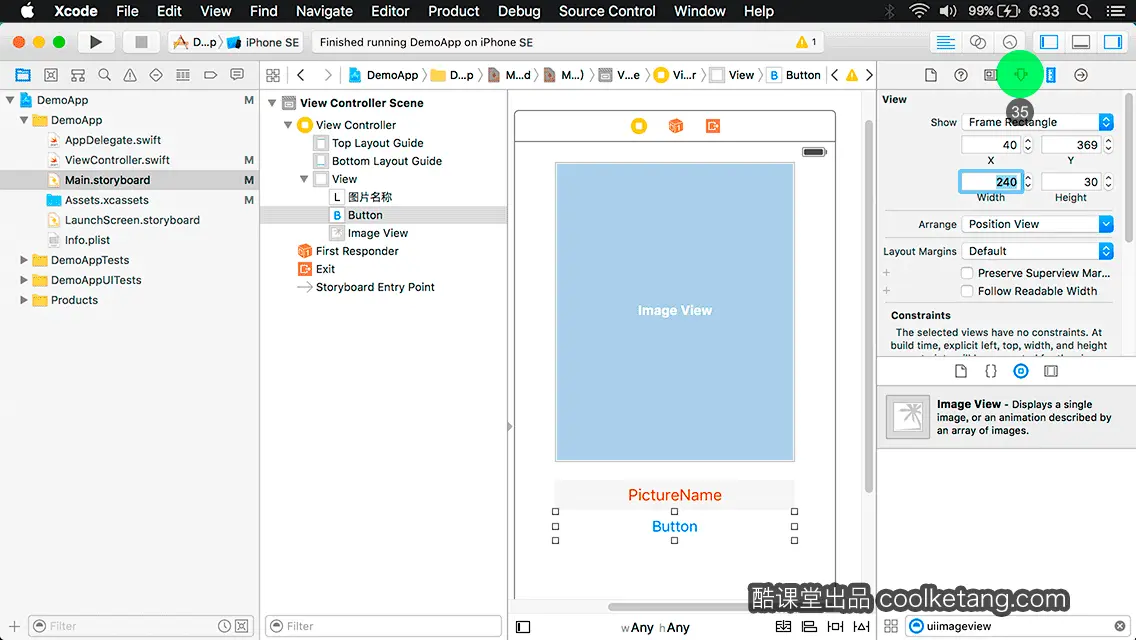Increment the Height stepper
Viewport: 1136px width, 640px height.
[x=1108, y=177]
